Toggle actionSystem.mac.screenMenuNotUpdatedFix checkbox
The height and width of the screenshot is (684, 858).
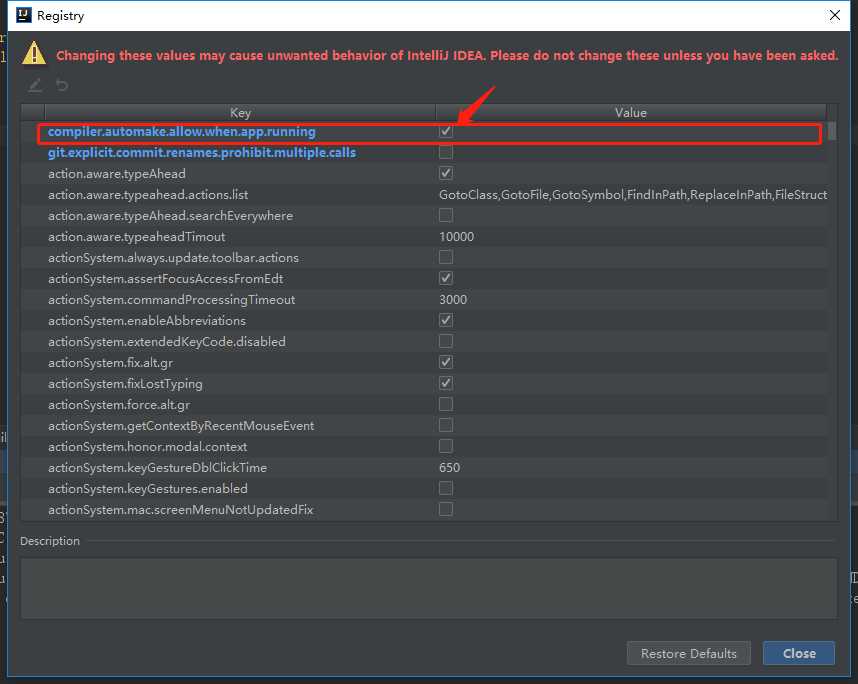pyautogui.click(x=446, y=509)
